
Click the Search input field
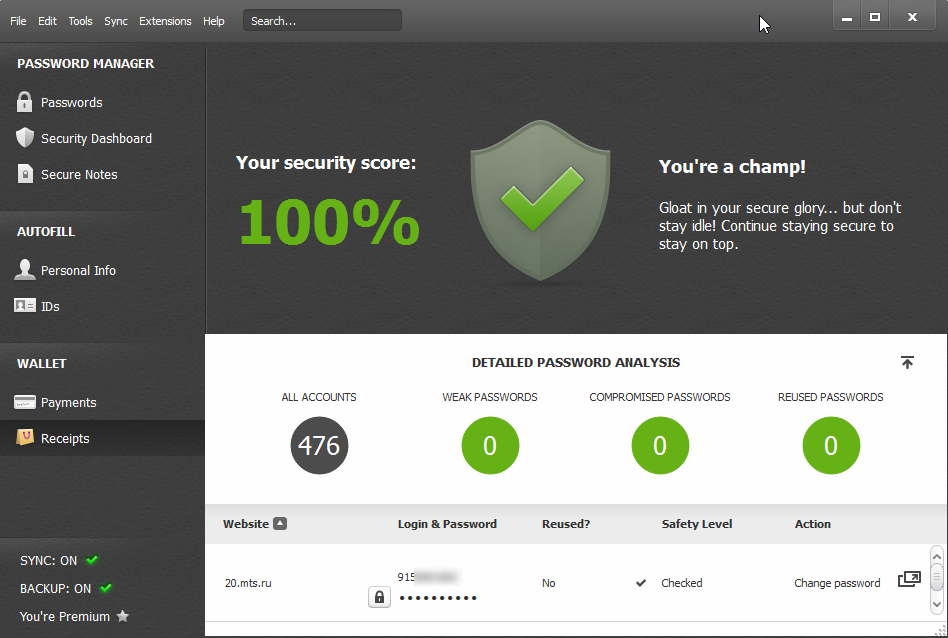point(322,21)
